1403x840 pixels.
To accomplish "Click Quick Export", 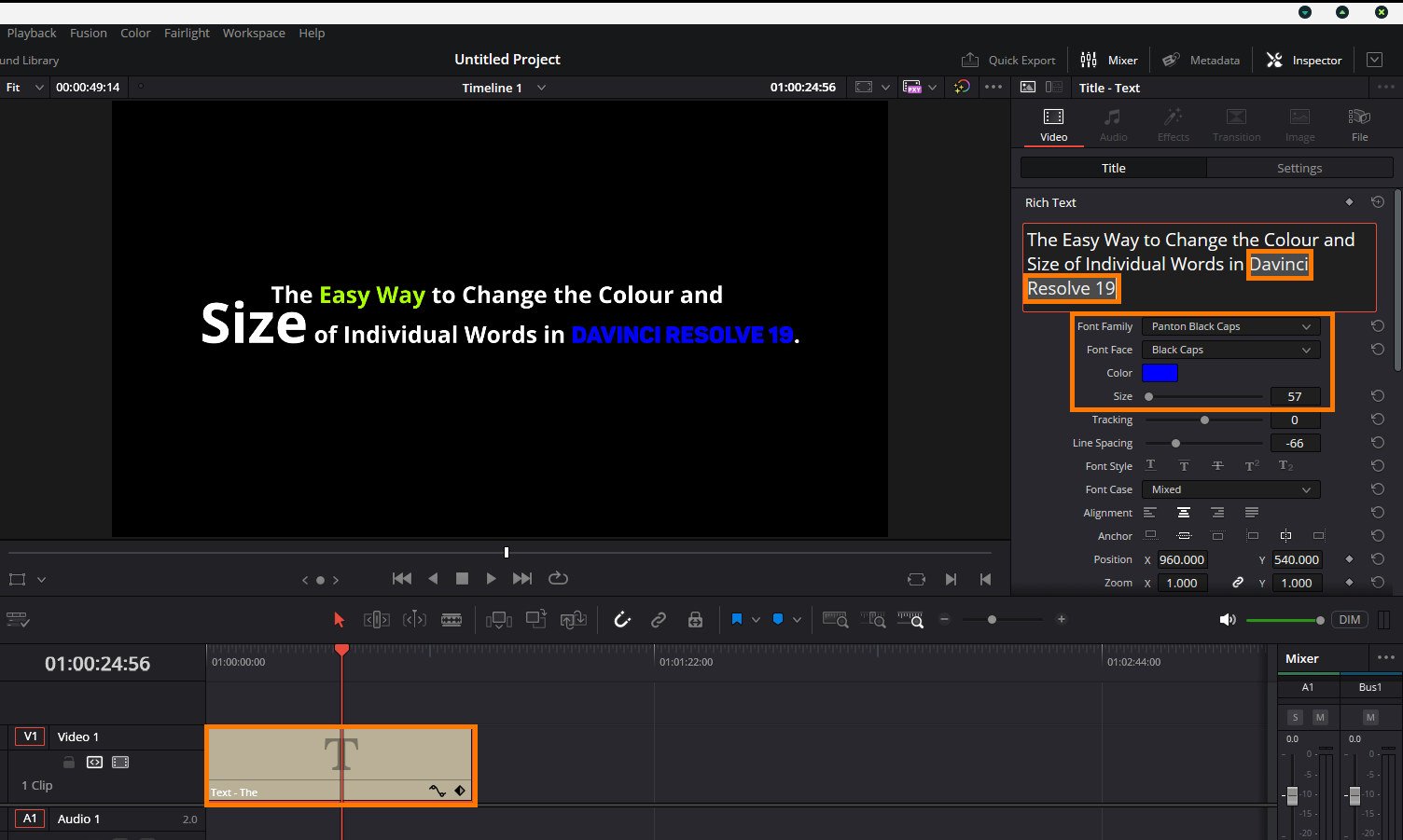I will [x=1008, y=60].
